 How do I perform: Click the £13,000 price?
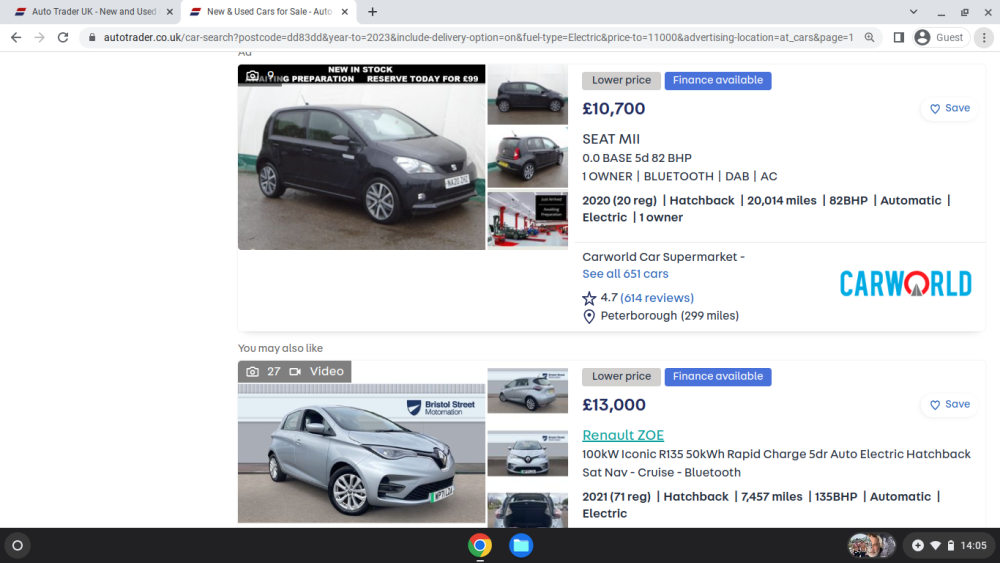pyautogui.click(x=614, y=404)
